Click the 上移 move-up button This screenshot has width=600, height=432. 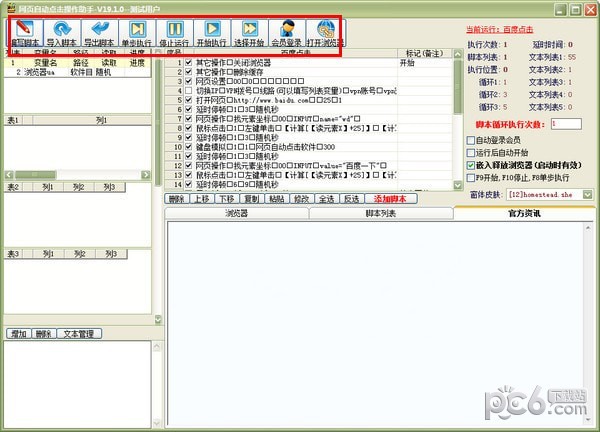coord(202,199)
